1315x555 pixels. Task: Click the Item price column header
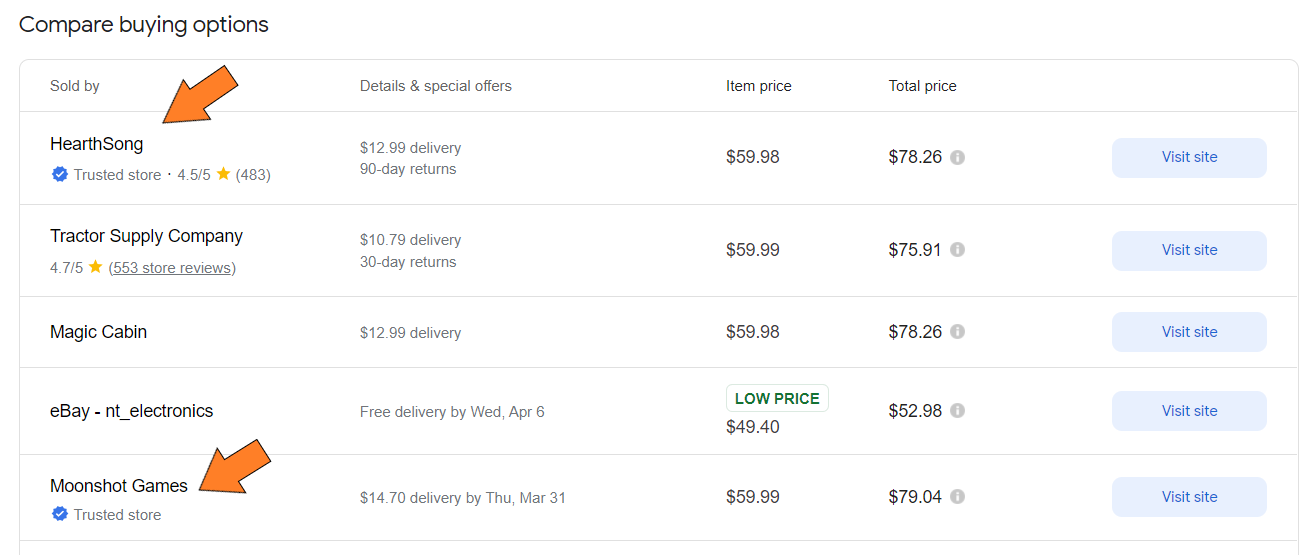point(758,86)
